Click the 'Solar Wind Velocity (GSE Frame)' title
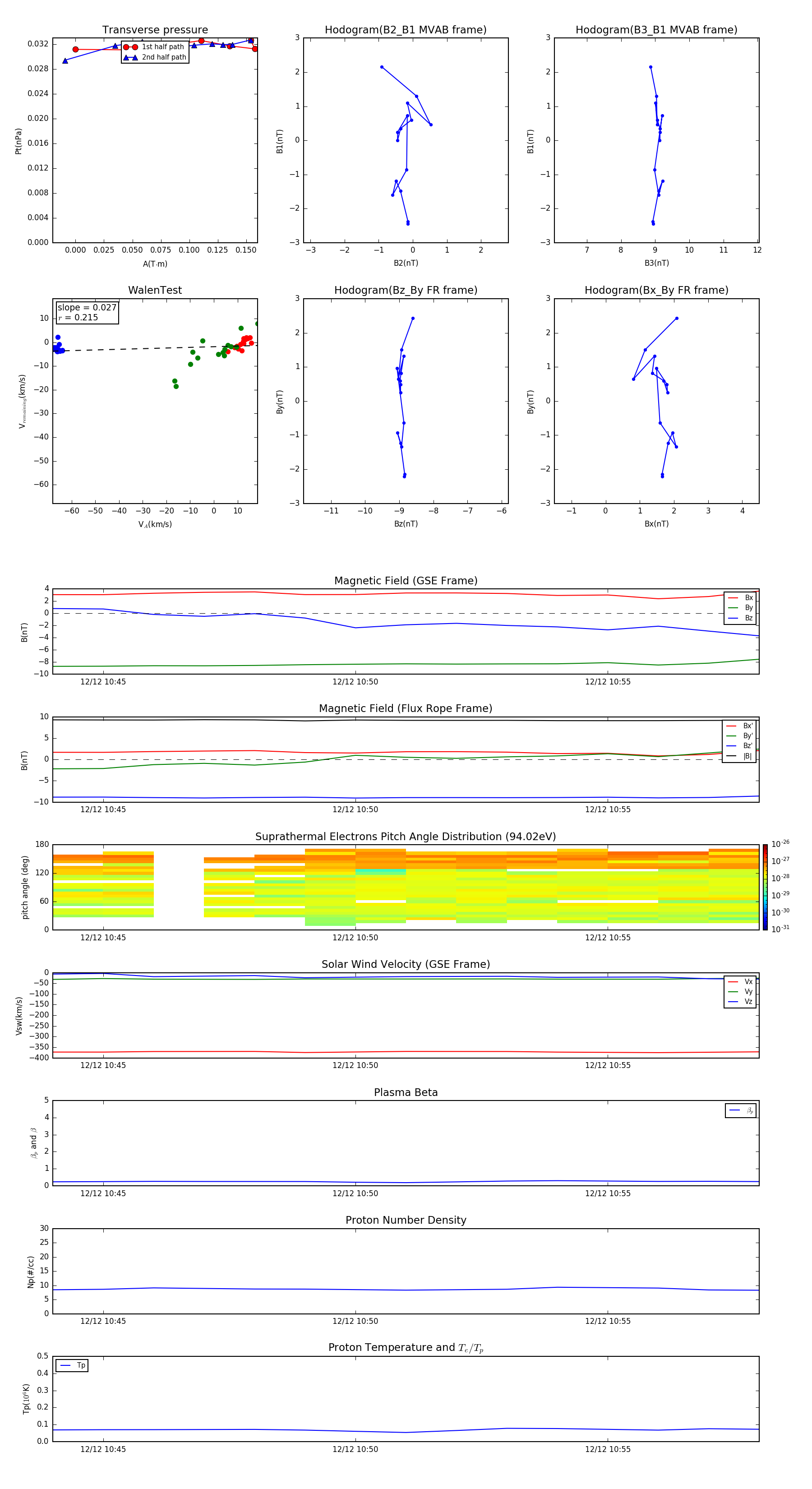Image resolution: width=812 pixels, height=1489 pixels. 406,965
